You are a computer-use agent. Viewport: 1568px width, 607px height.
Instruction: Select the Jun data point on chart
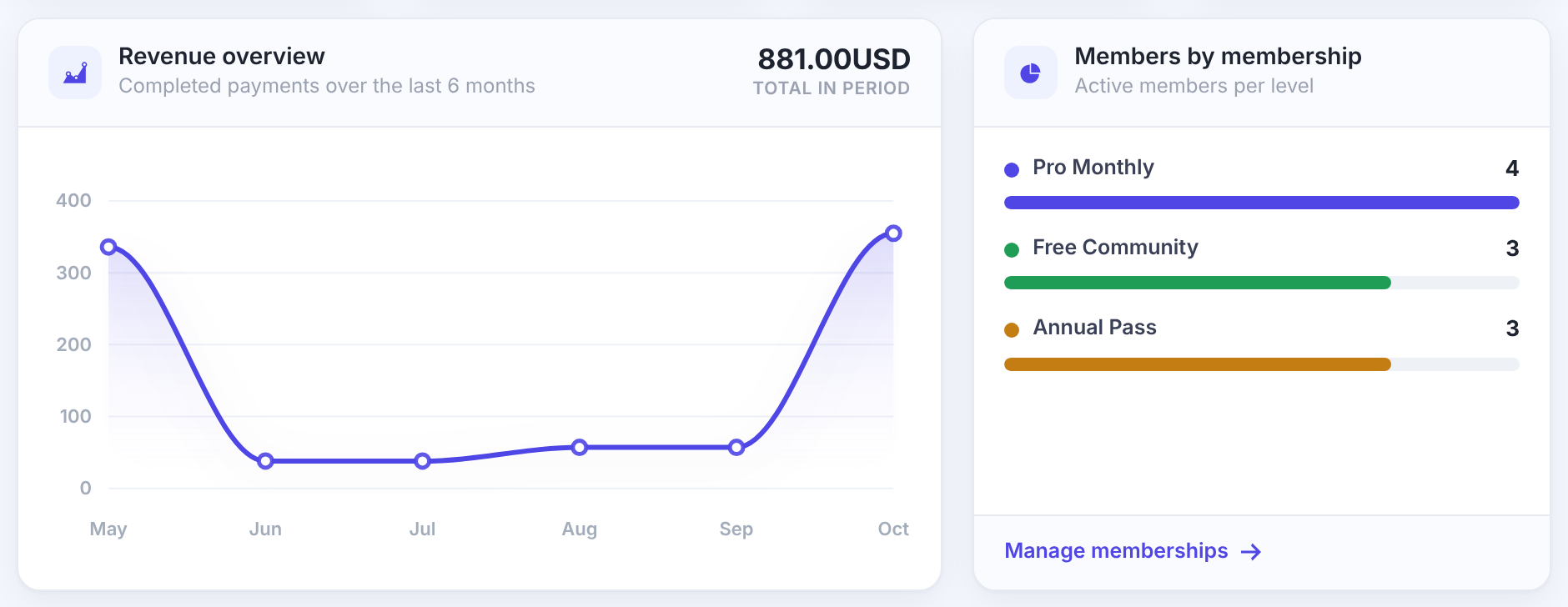click(x=265, y=461)
